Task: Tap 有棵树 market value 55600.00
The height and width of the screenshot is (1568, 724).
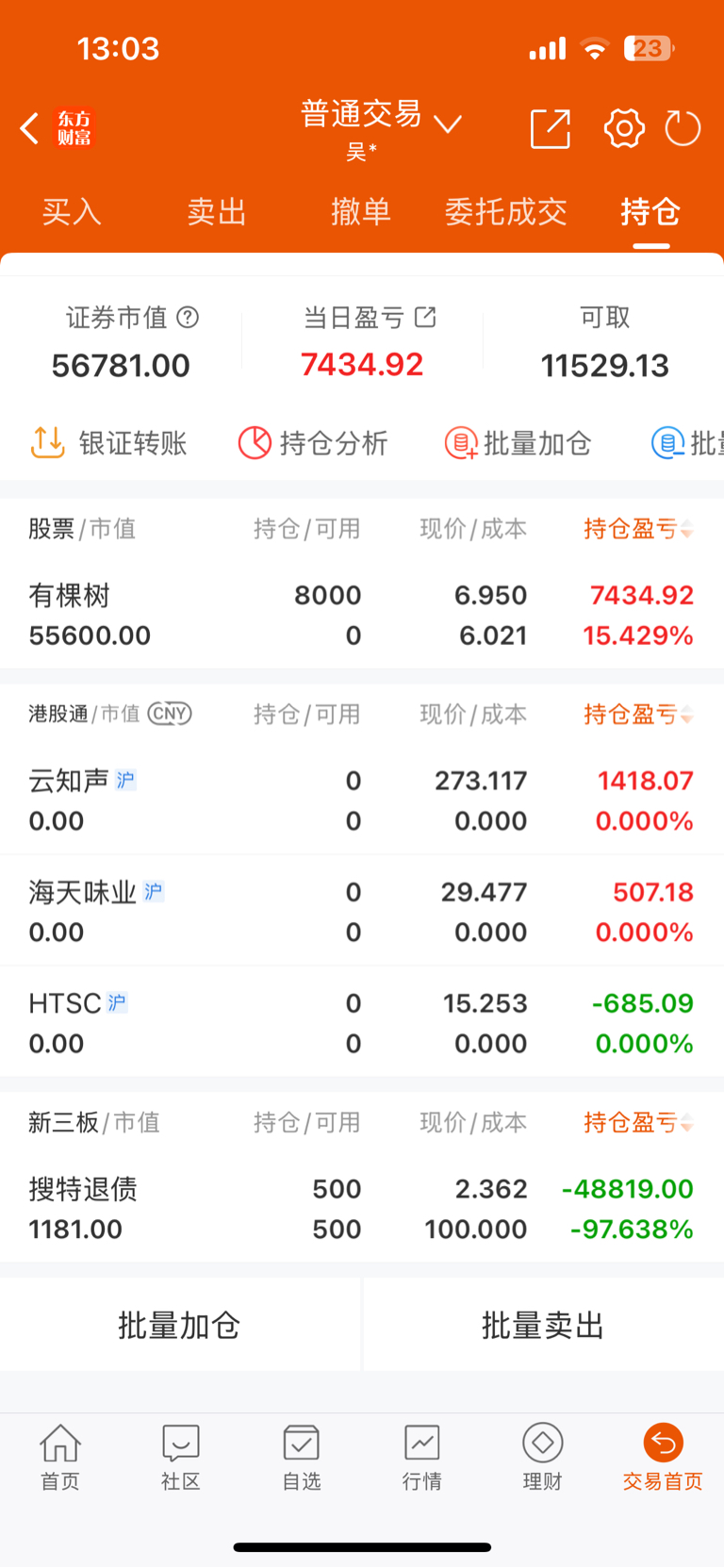Action: 90,635
